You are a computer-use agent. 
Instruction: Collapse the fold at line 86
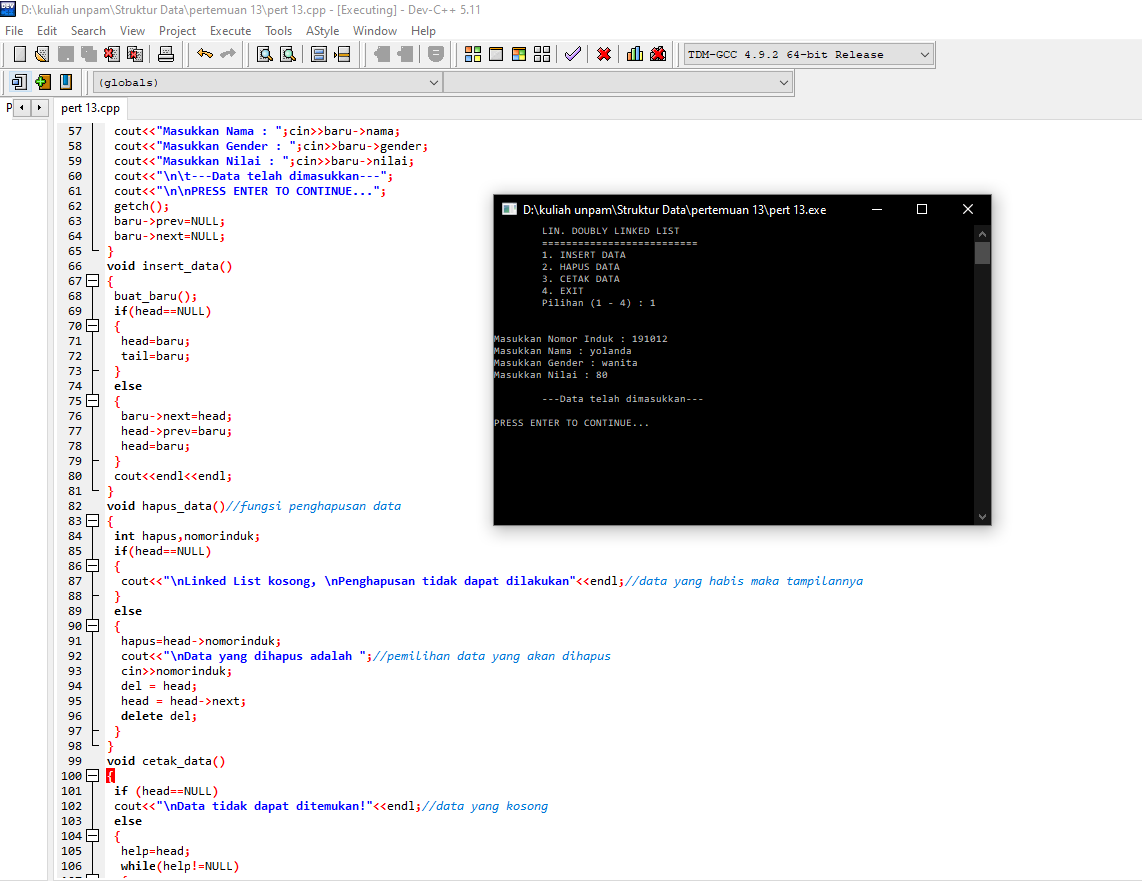click(92, 566)
